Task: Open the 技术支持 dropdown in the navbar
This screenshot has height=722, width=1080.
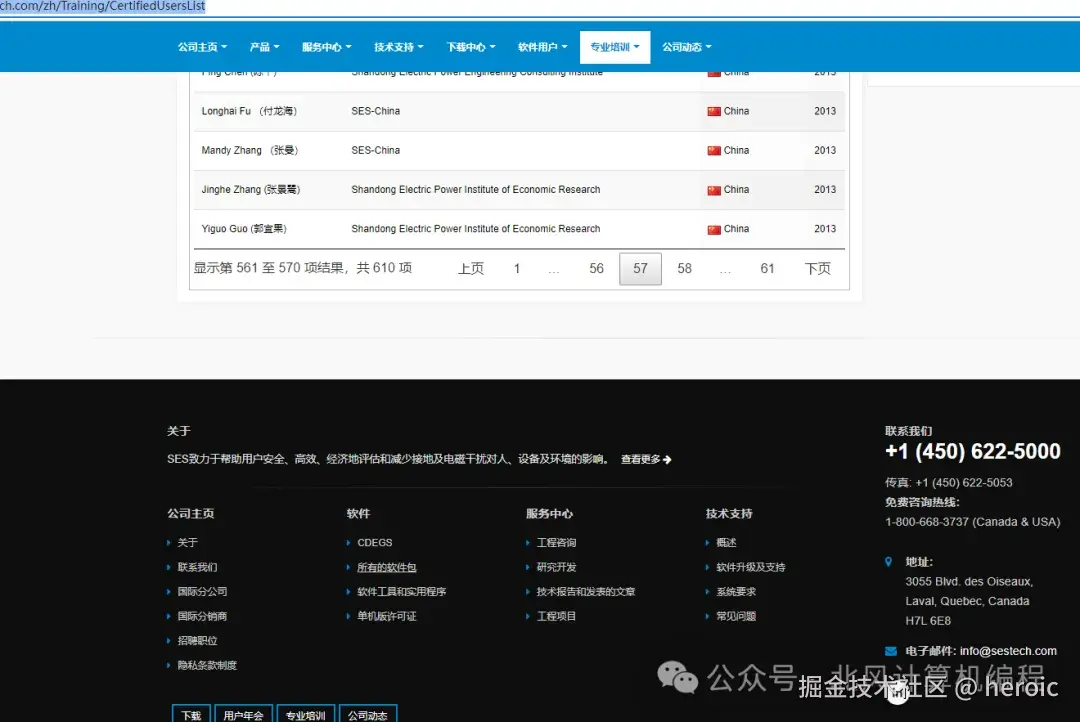Action: (x=398, y=47)
